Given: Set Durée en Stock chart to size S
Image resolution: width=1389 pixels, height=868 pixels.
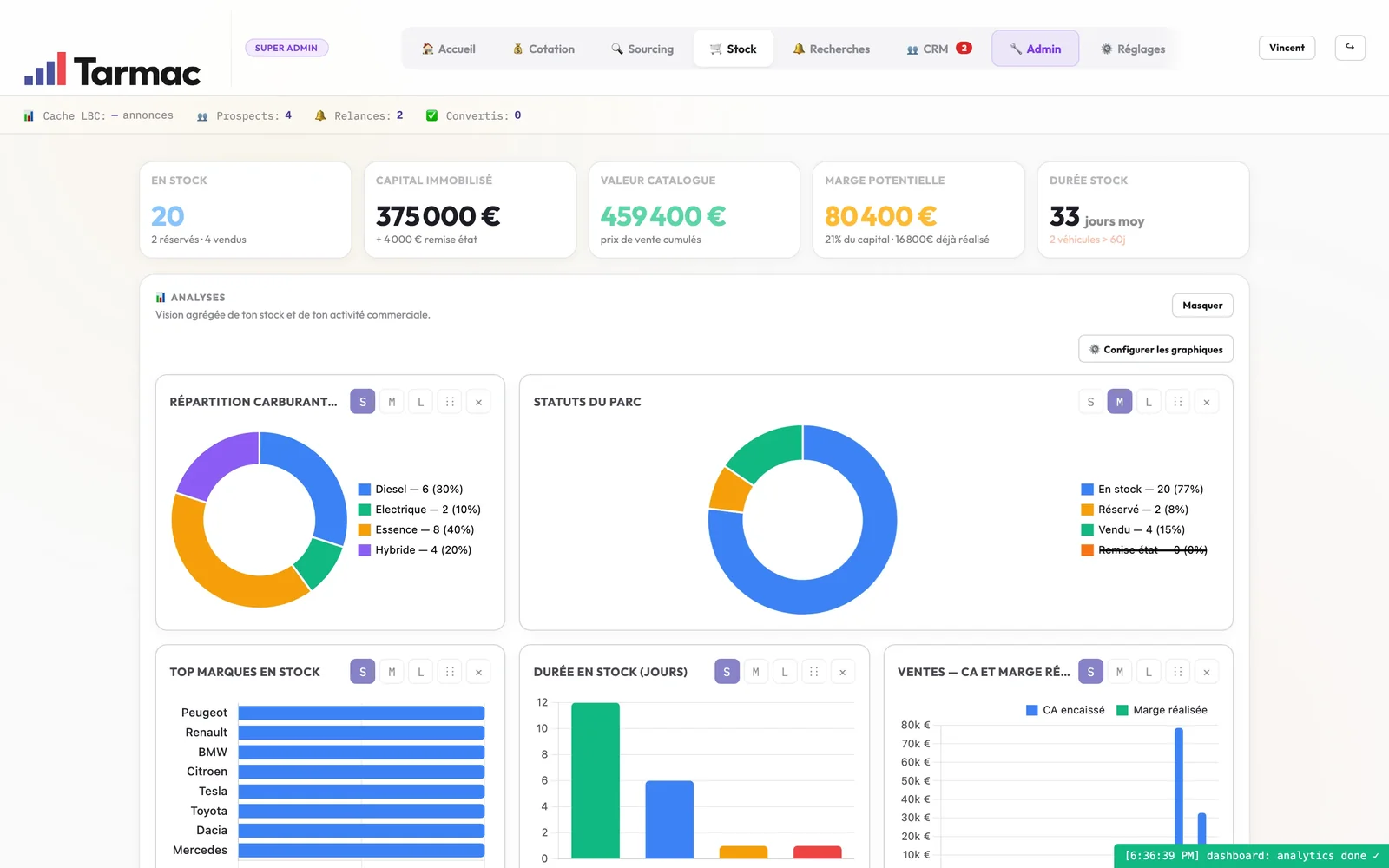Looking at the screenshot, I should coord(727,672).
